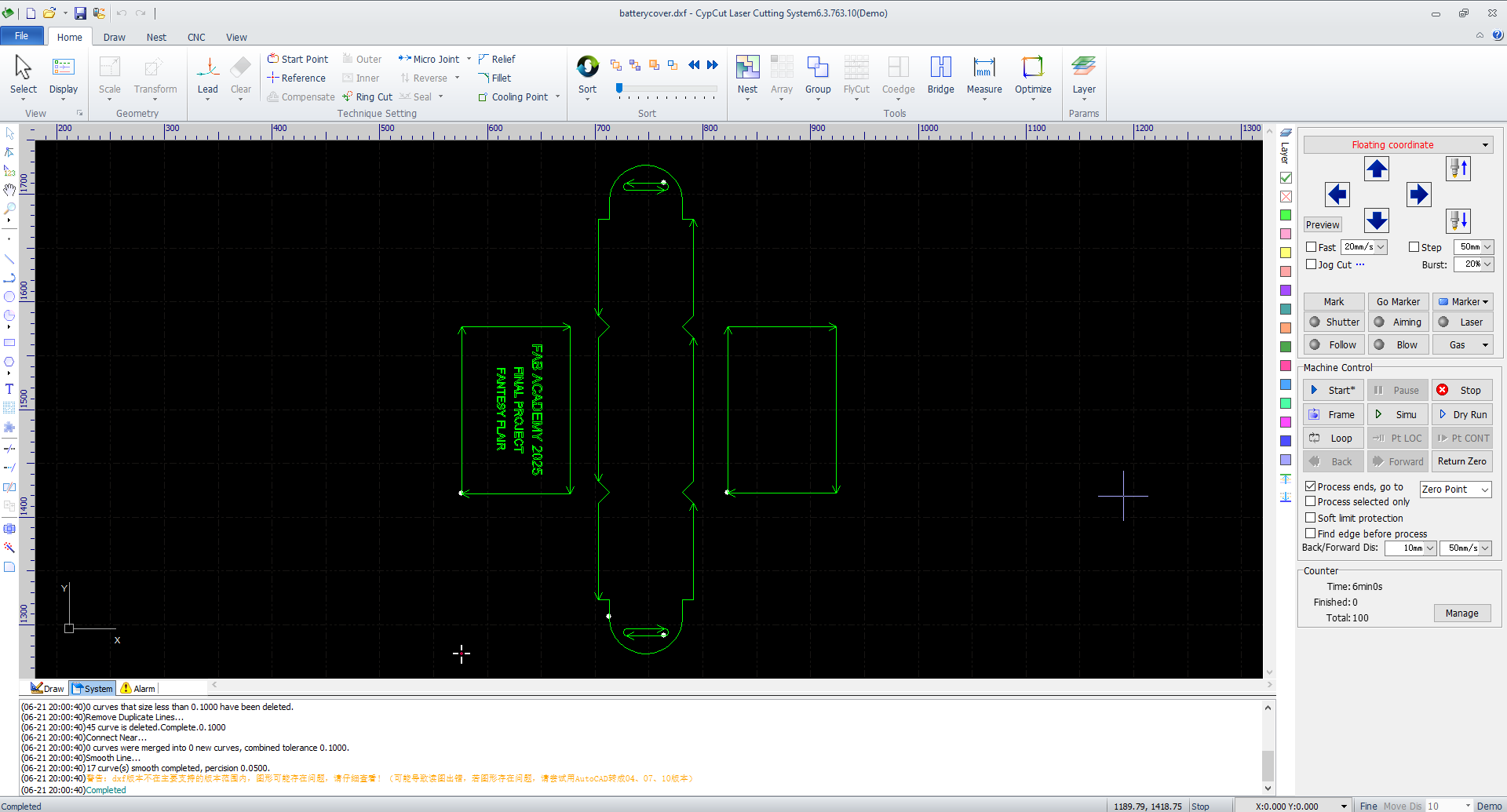
Task: Enable Find edge before process
Action: pyautogui.click(x=1310, y=533)
